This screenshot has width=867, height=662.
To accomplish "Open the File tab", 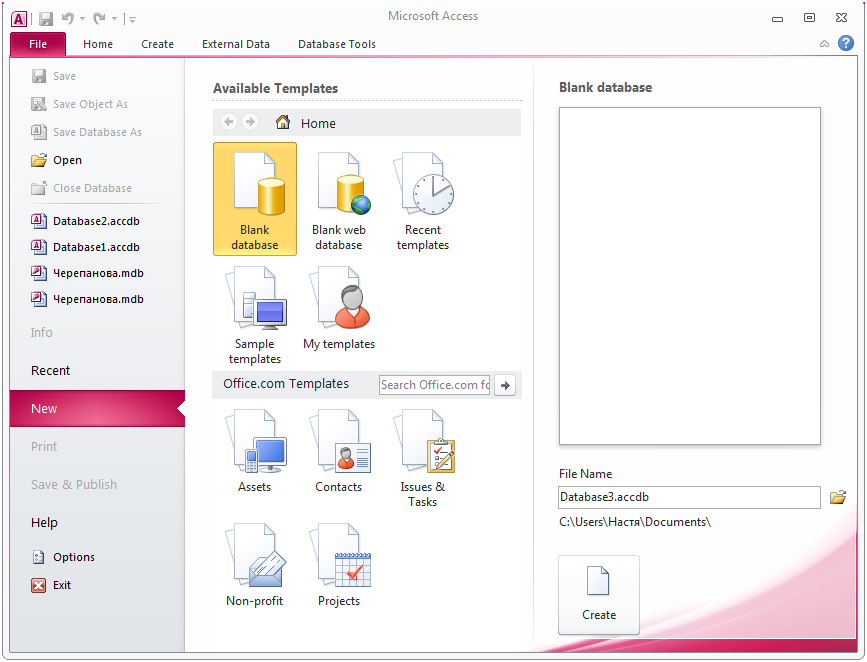I will [x=38, y=44].
